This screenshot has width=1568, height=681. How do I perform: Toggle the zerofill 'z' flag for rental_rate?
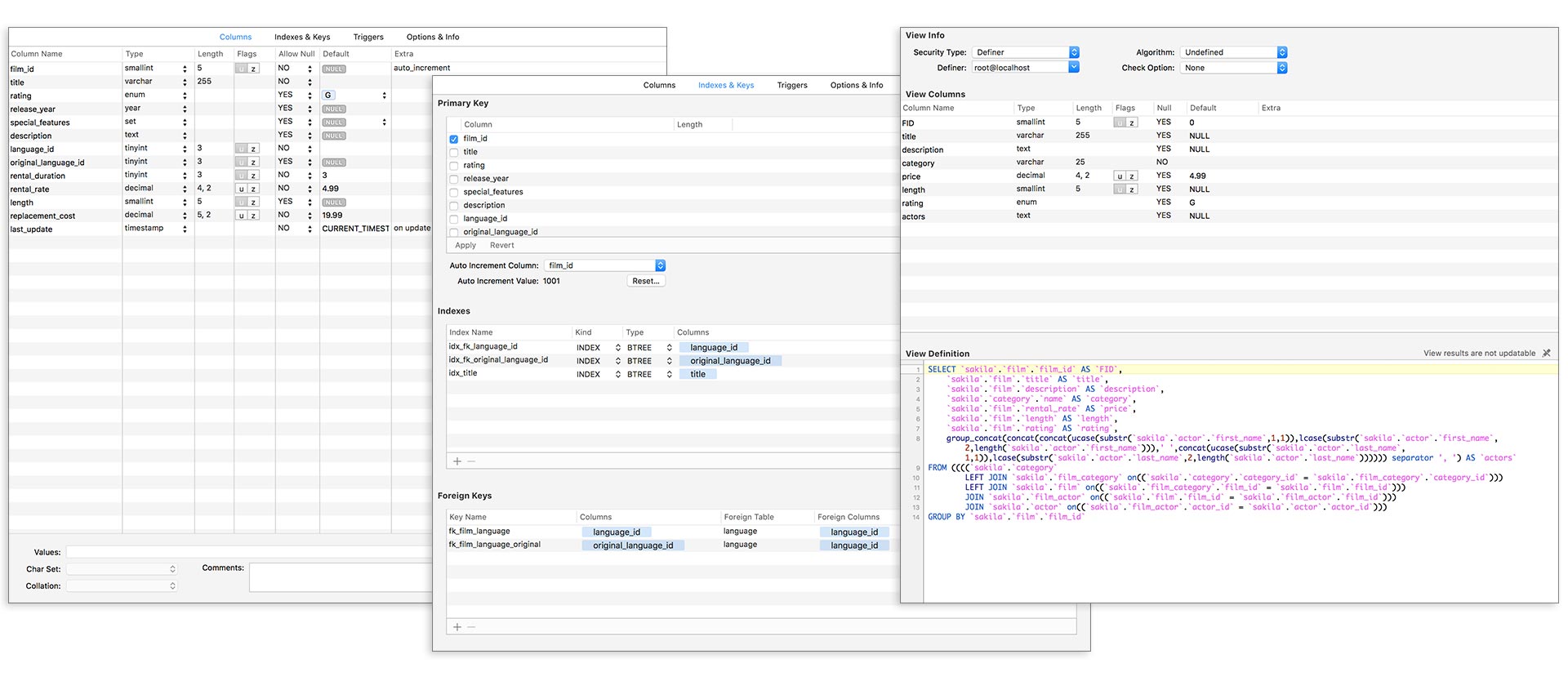pyautogui.click(x=253, y=189)
